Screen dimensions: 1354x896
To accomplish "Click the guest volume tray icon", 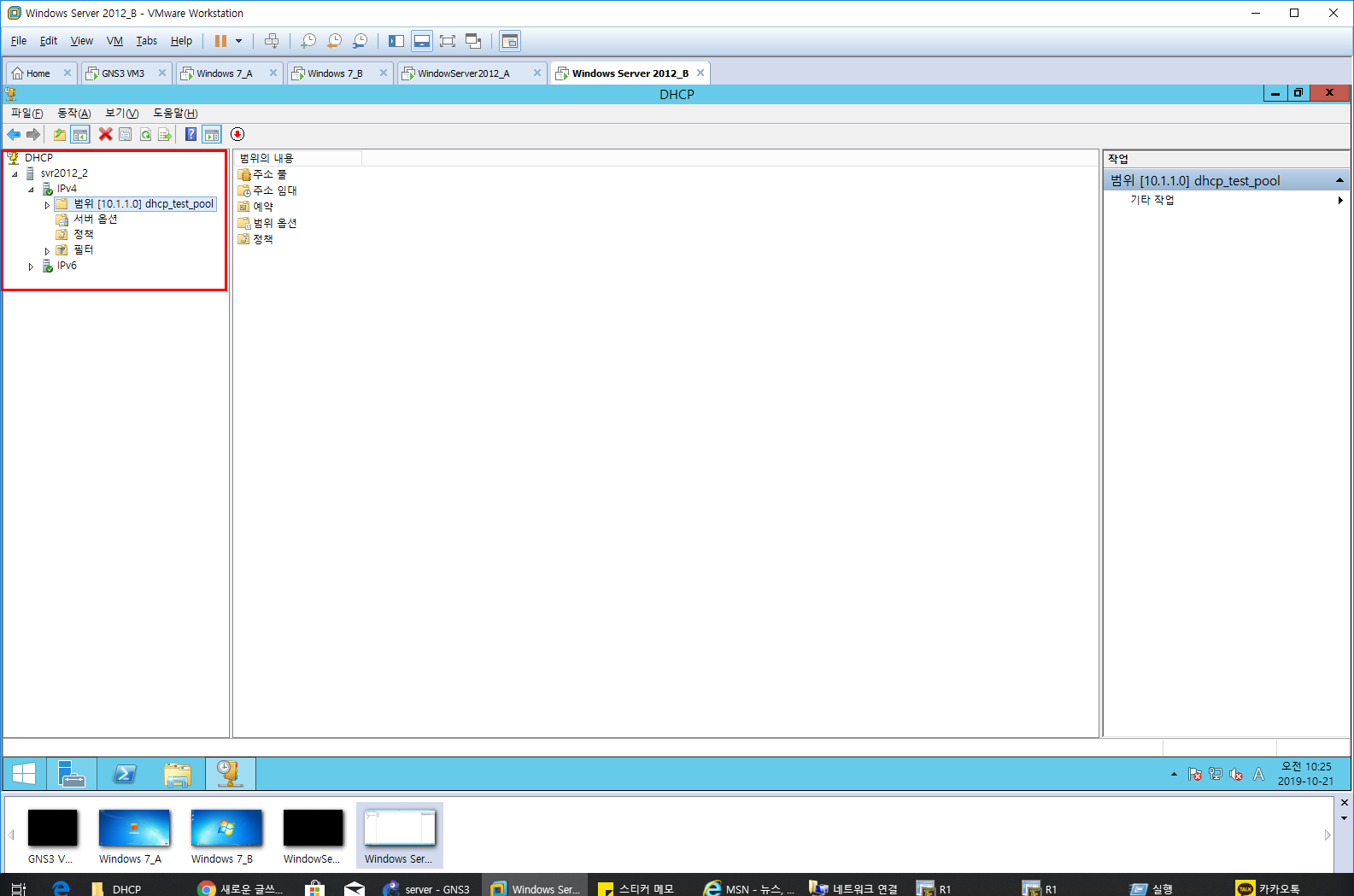I will (x=1235, y=774).
